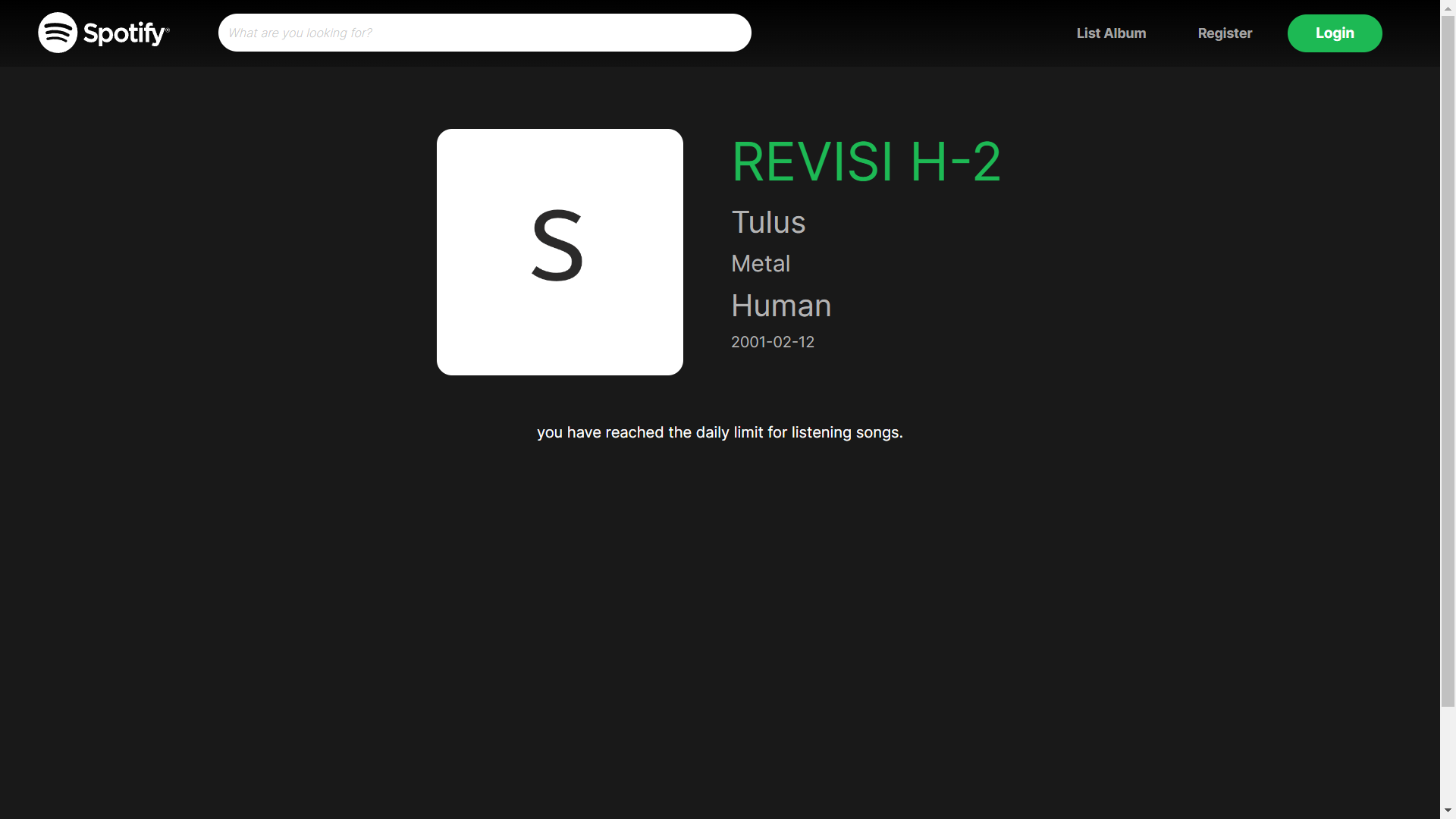Click the dark header bar background
Viewport: 1456px width, 819px height.
pyautogui.click(x=910, y=33)
